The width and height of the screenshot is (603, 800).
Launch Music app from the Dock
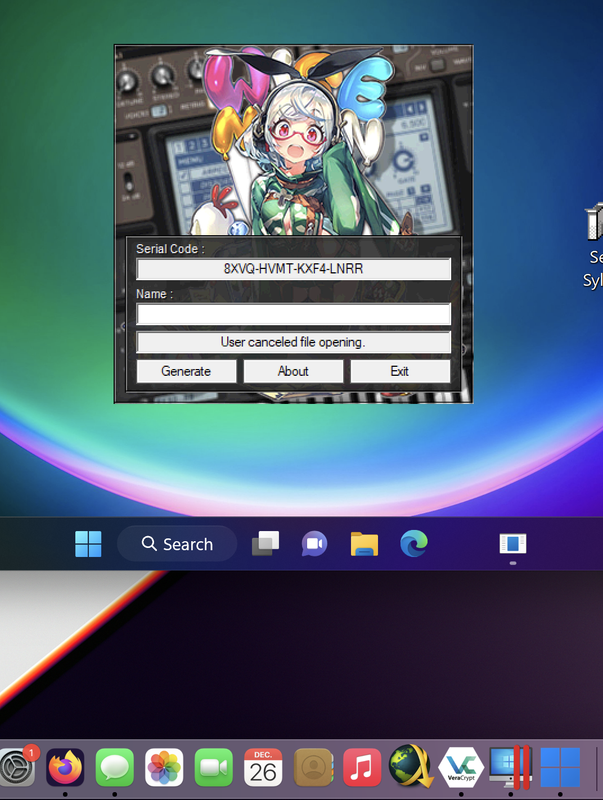(362, 767)
